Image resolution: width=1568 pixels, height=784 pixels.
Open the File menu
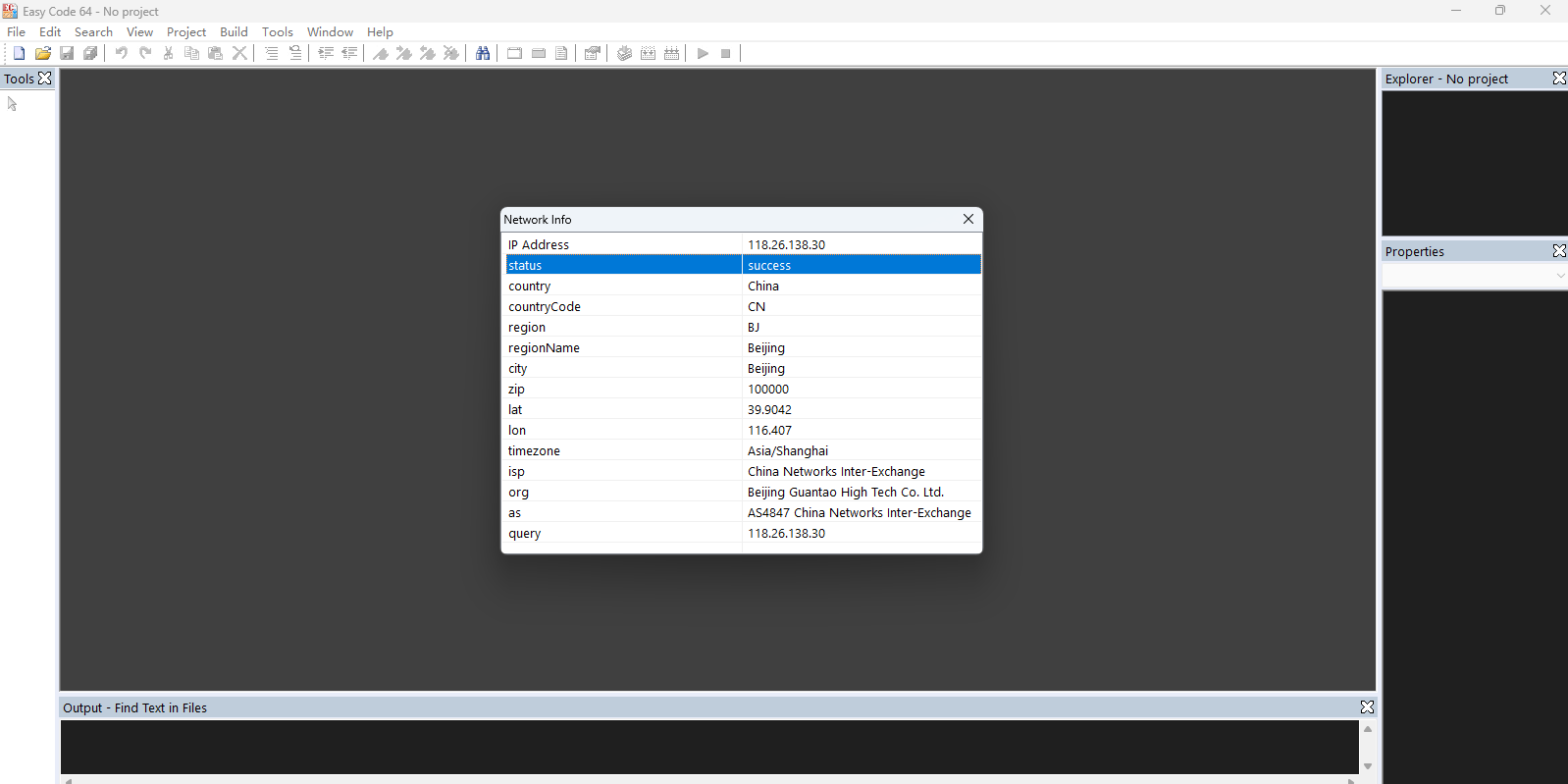[x=17, y=32]
